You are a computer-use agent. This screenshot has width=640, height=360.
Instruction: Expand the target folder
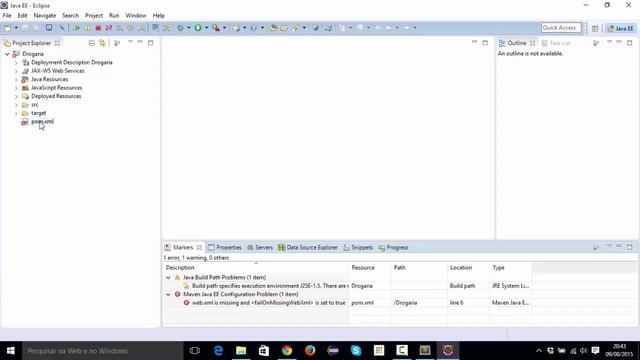point(16,113)
